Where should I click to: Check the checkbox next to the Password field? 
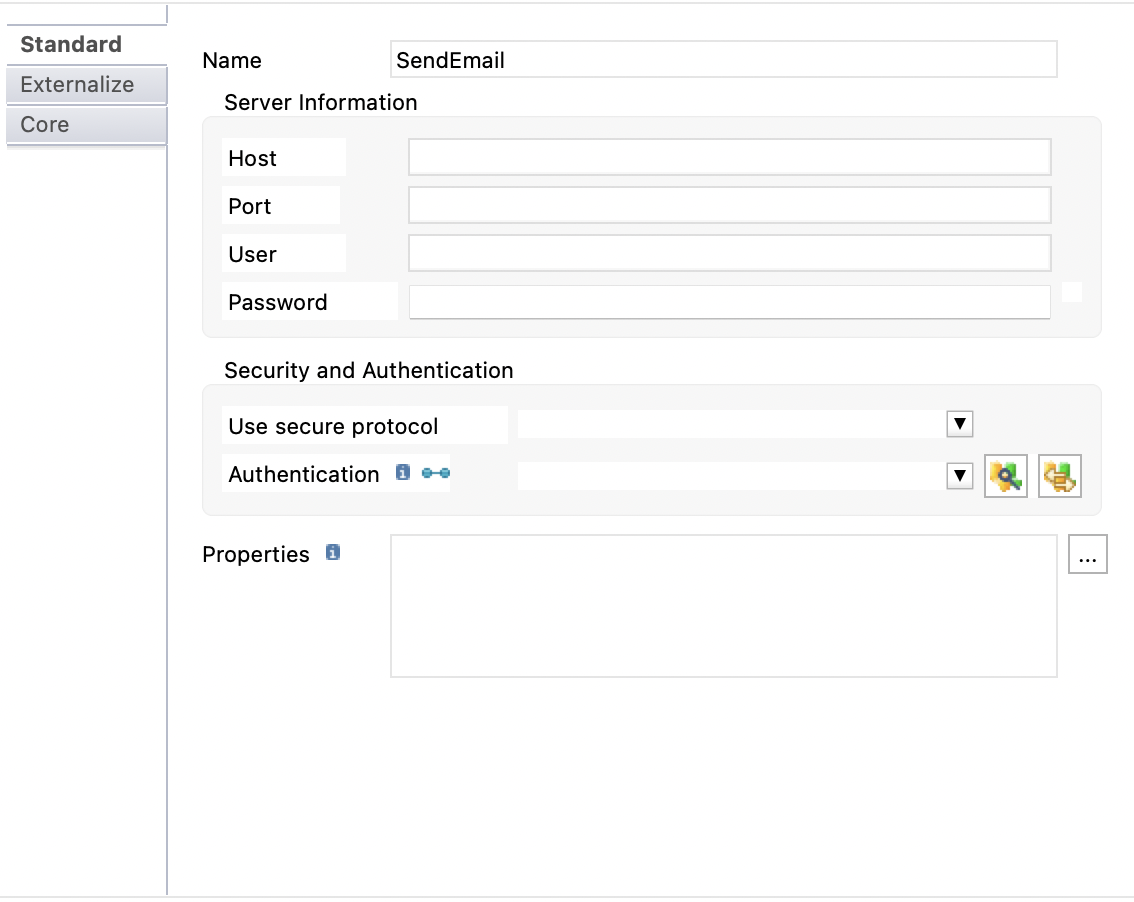[x=1070, y=291]
